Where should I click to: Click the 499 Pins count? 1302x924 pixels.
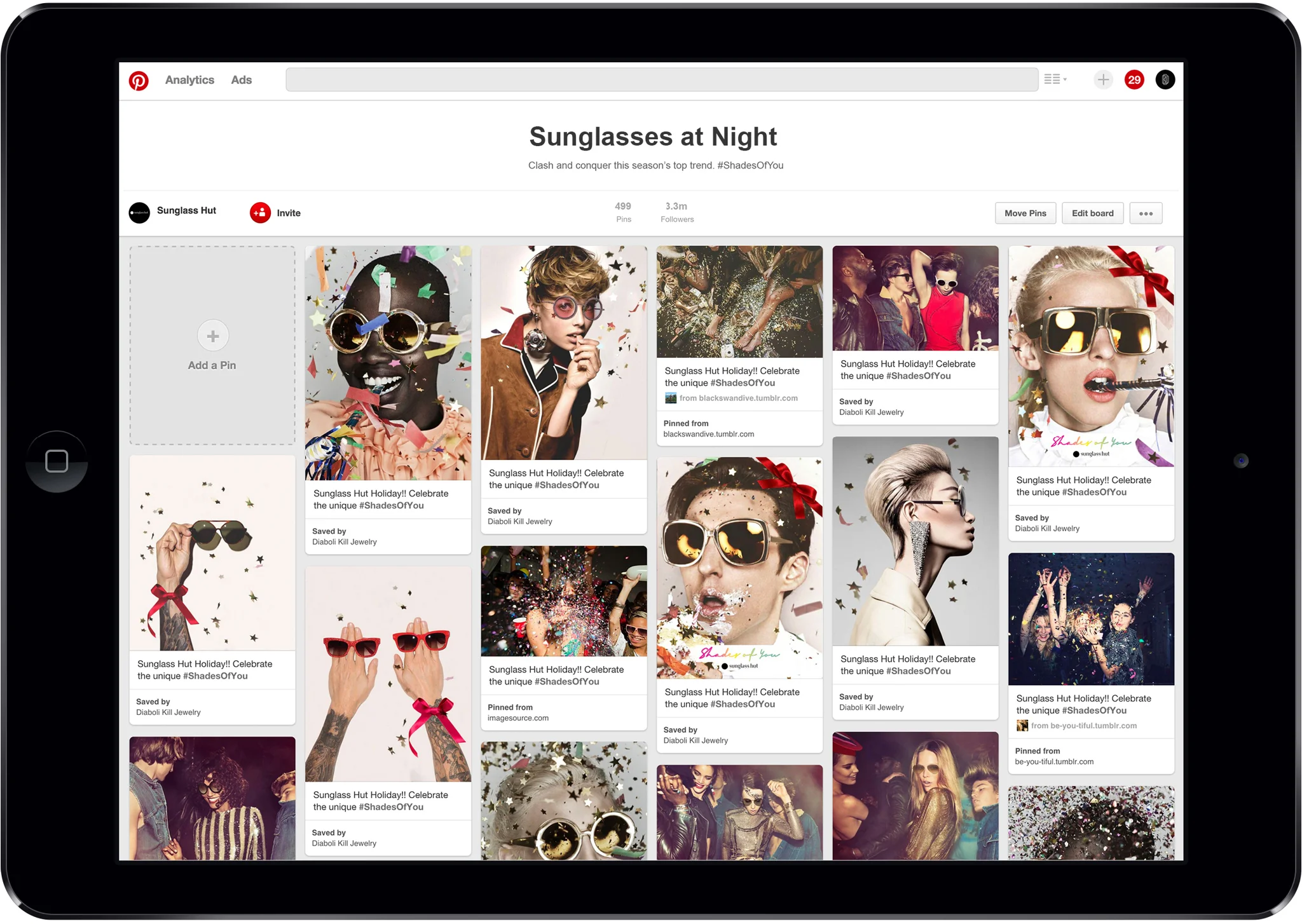click(x=623, y=212)
